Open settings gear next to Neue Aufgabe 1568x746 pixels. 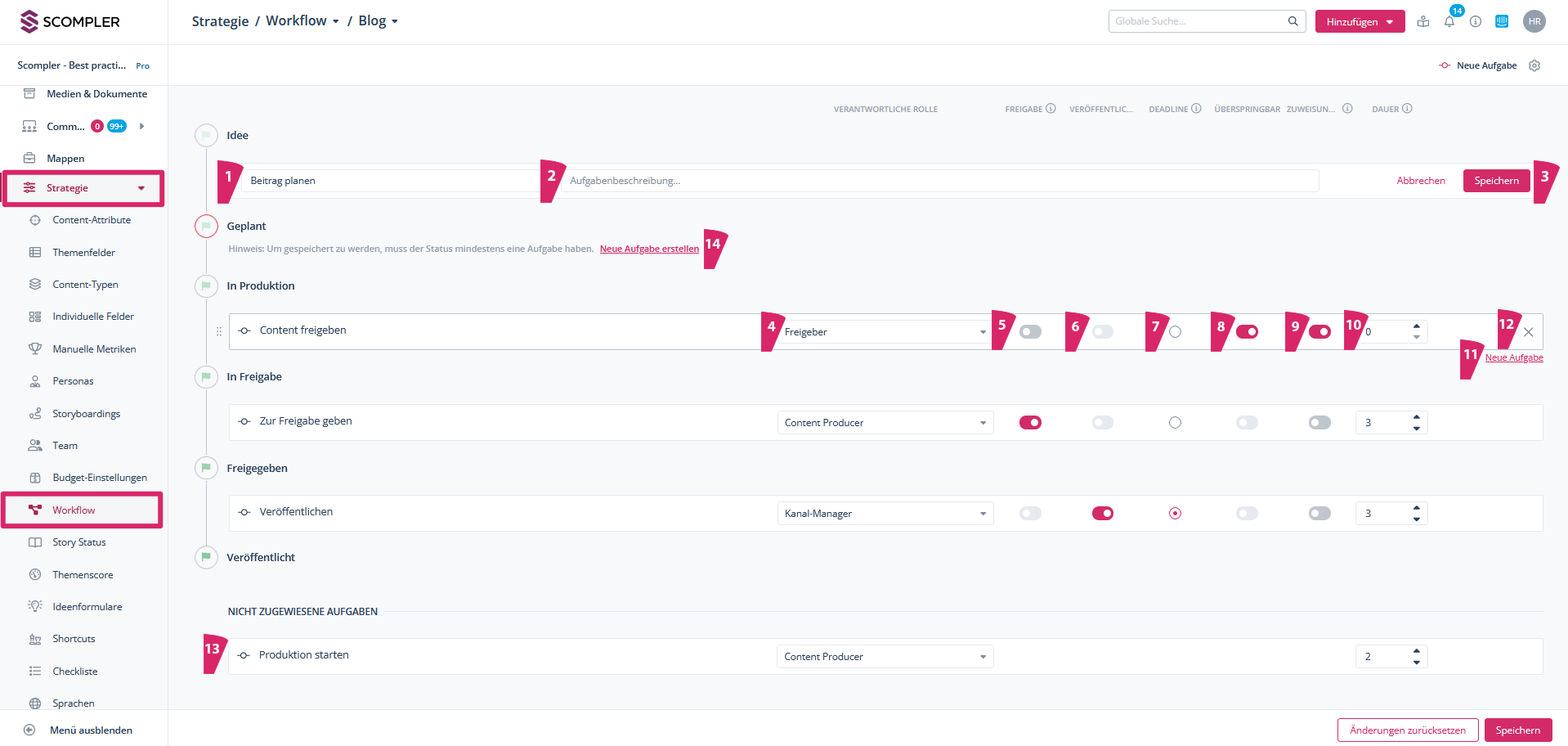[1534, 65]
